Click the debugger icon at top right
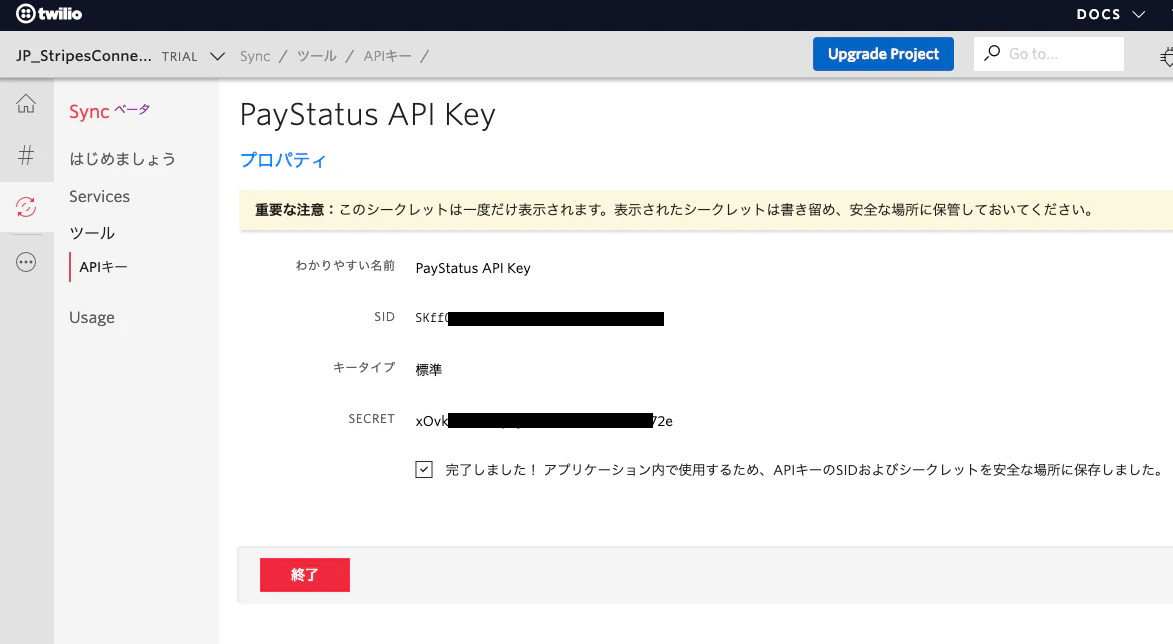 (x=1166, y=56)
